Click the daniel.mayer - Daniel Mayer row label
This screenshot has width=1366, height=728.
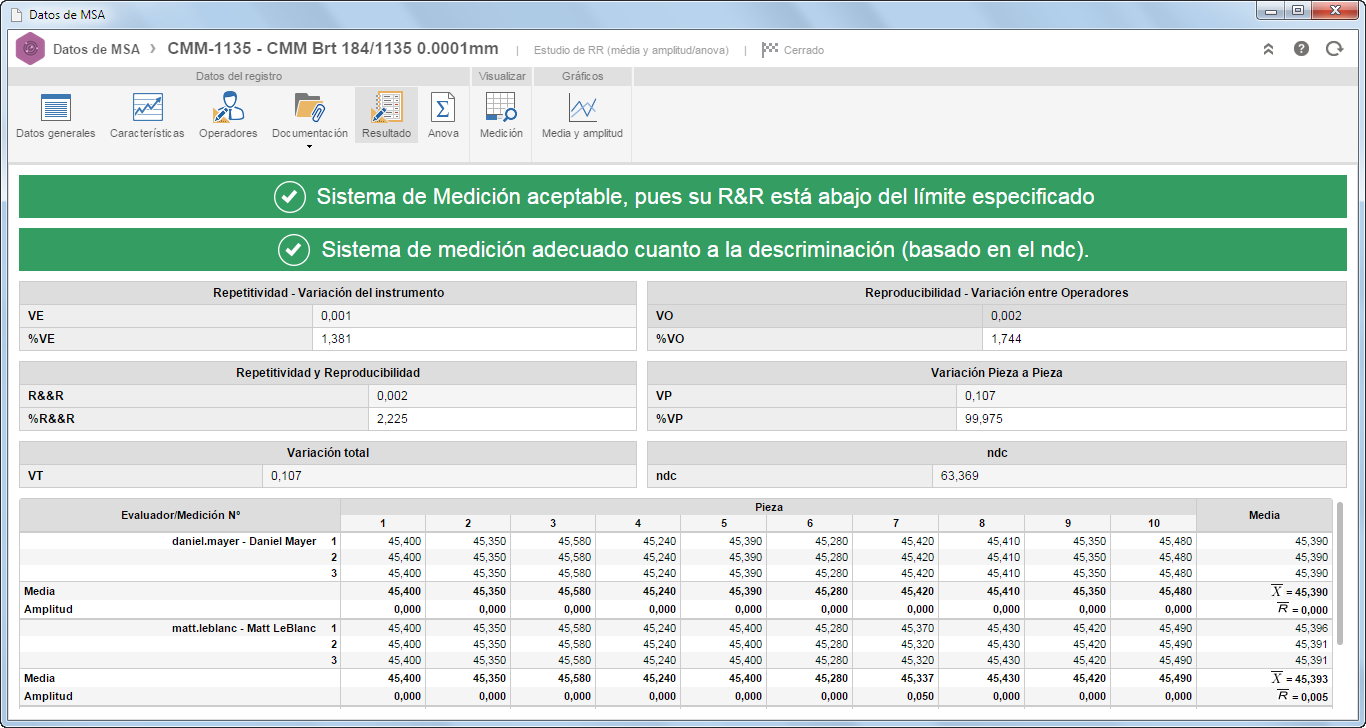tap(244, 542)
